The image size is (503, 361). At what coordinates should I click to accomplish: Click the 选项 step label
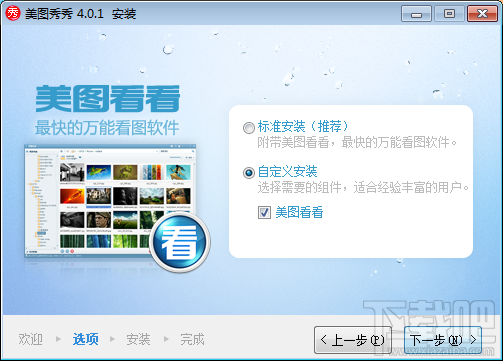85,339
